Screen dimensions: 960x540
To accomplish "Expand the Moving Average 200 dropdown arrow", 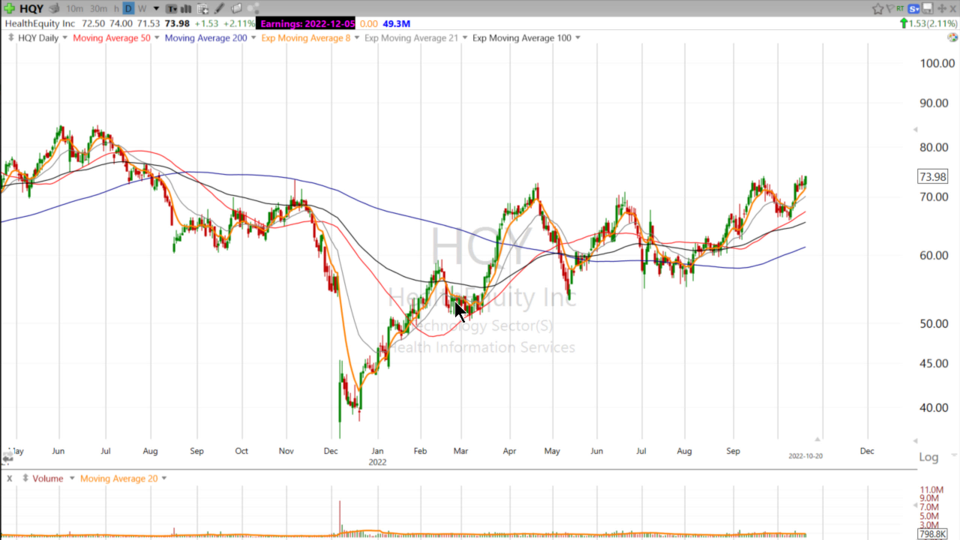I will pos(253,38).
